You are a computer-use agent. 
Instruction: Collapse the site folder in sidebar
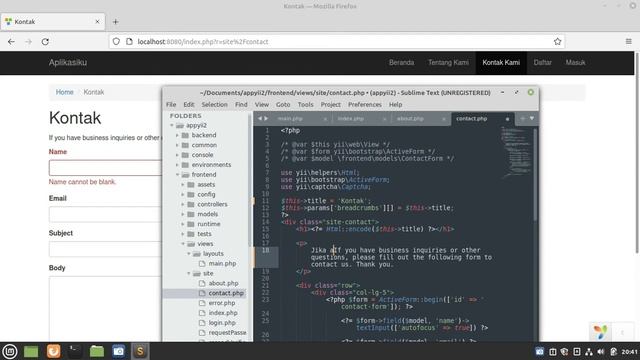[x=189, y=273]
